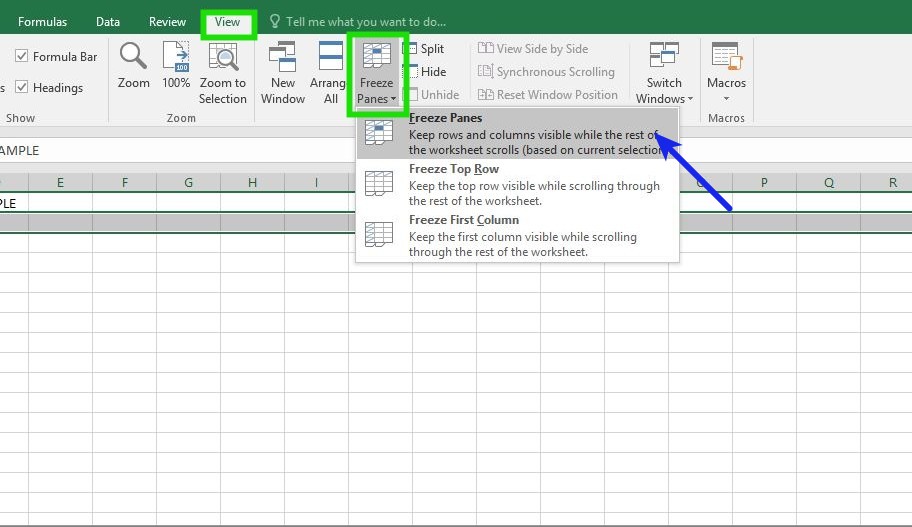Arrange All windows
This screenshot has width=912, height=527.
pos(330,73)
